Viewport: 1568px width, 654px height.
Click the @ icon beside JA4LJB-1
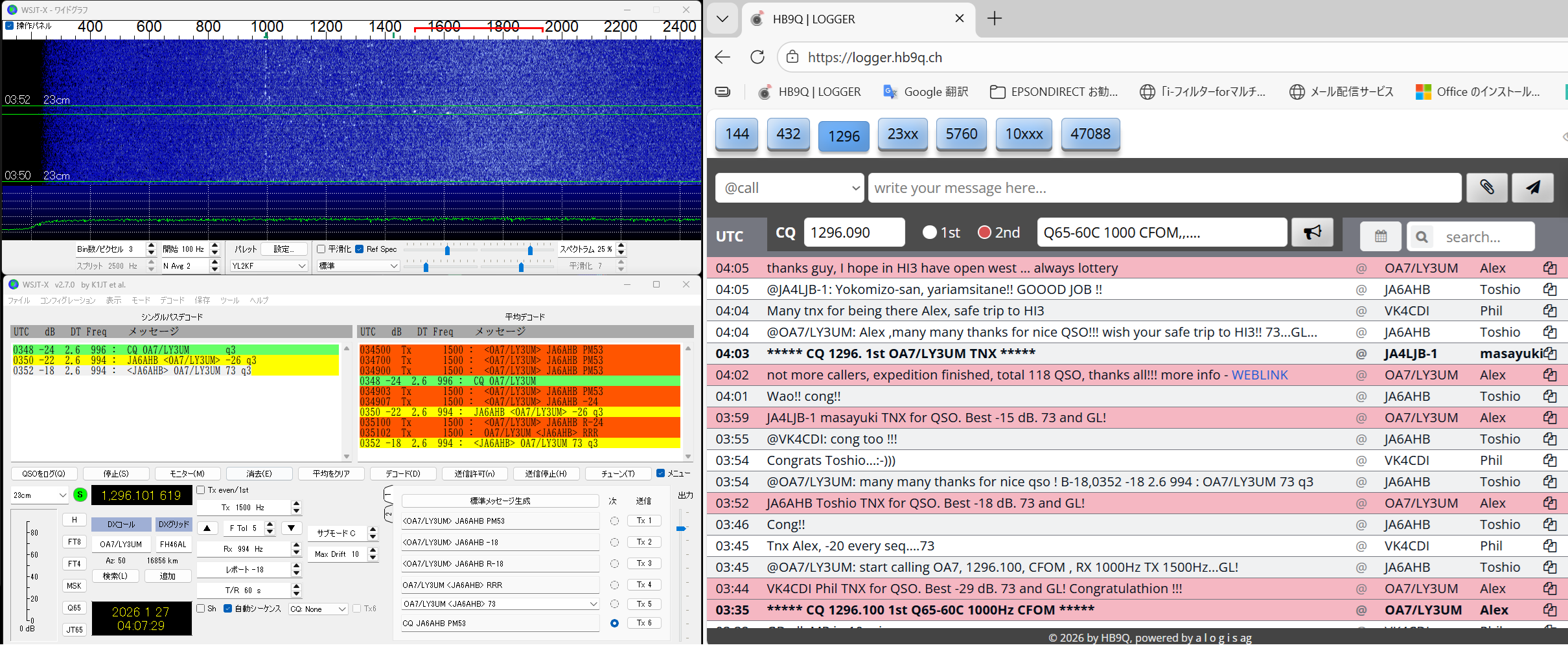click(1361, 354)
